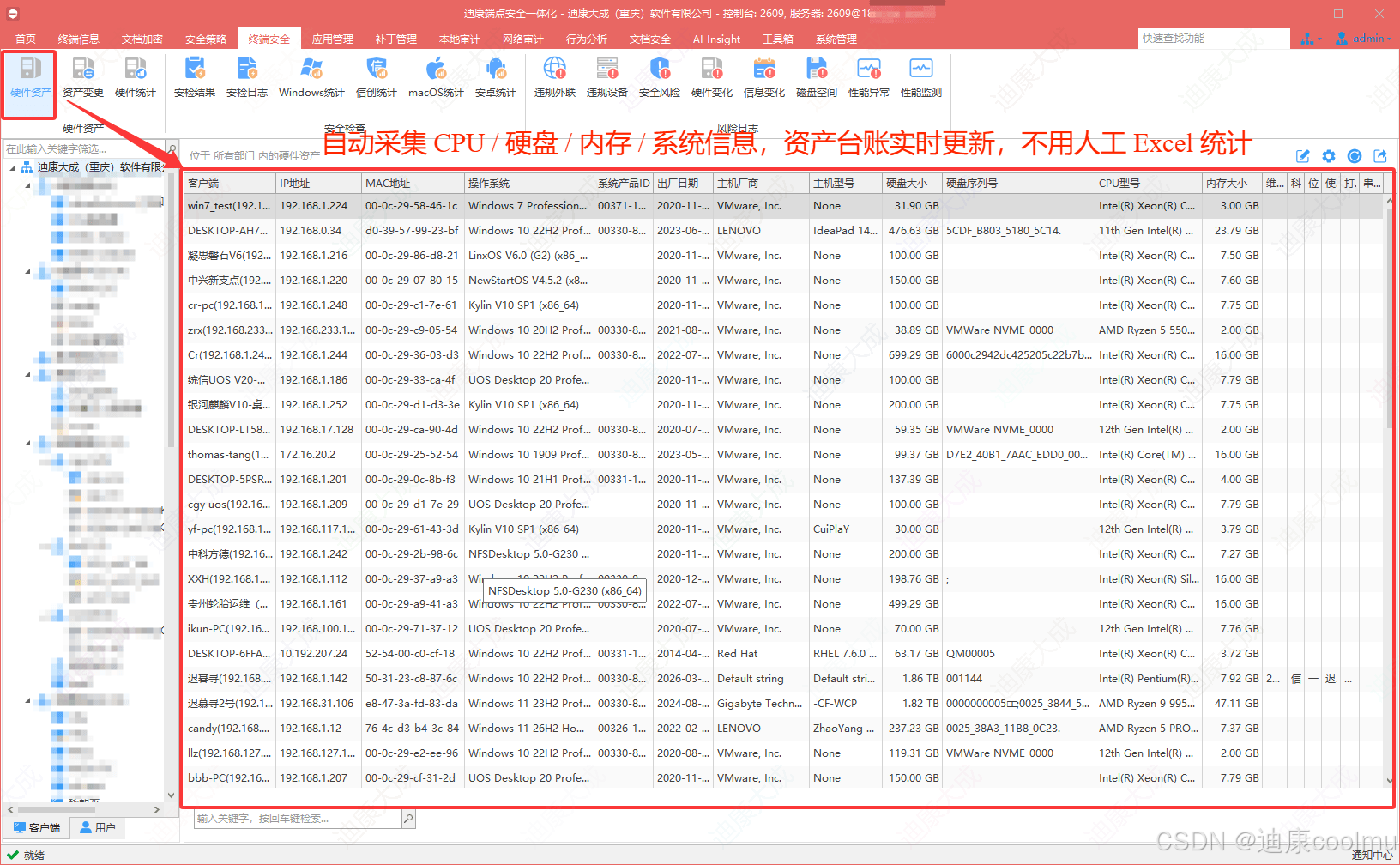1400x865 pixels.
Task: Open 性能异常 performance anomaly log
Action: click(x=869, y=78)
